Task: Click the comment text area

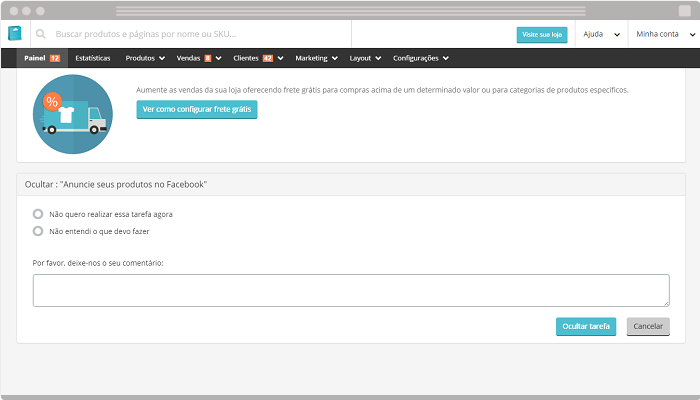Action: pos(351,291)
